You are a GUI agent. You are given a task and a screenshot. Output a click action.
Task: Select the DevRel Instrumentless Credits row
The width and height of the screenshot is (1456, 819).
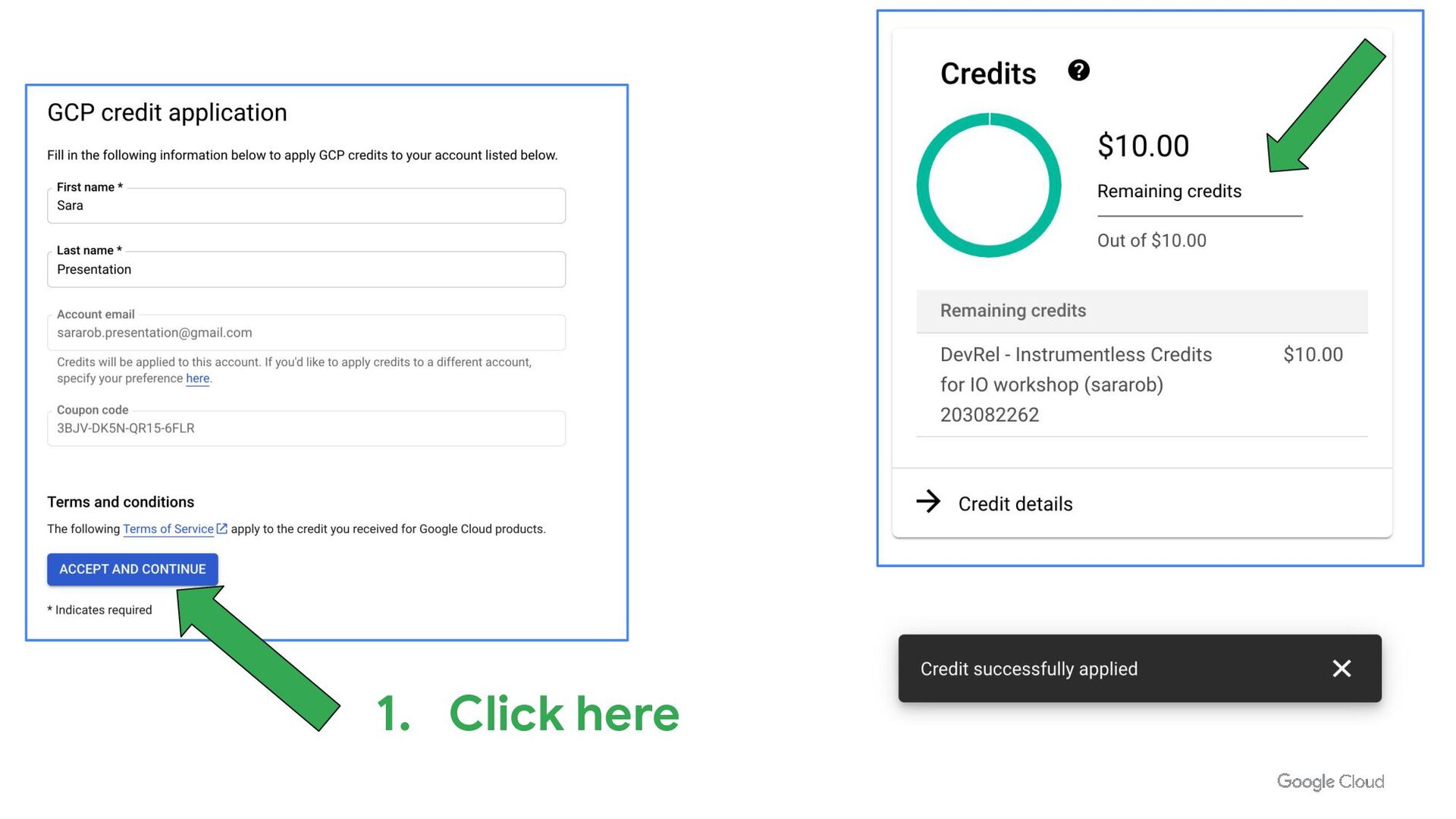tap(1141, 384)
